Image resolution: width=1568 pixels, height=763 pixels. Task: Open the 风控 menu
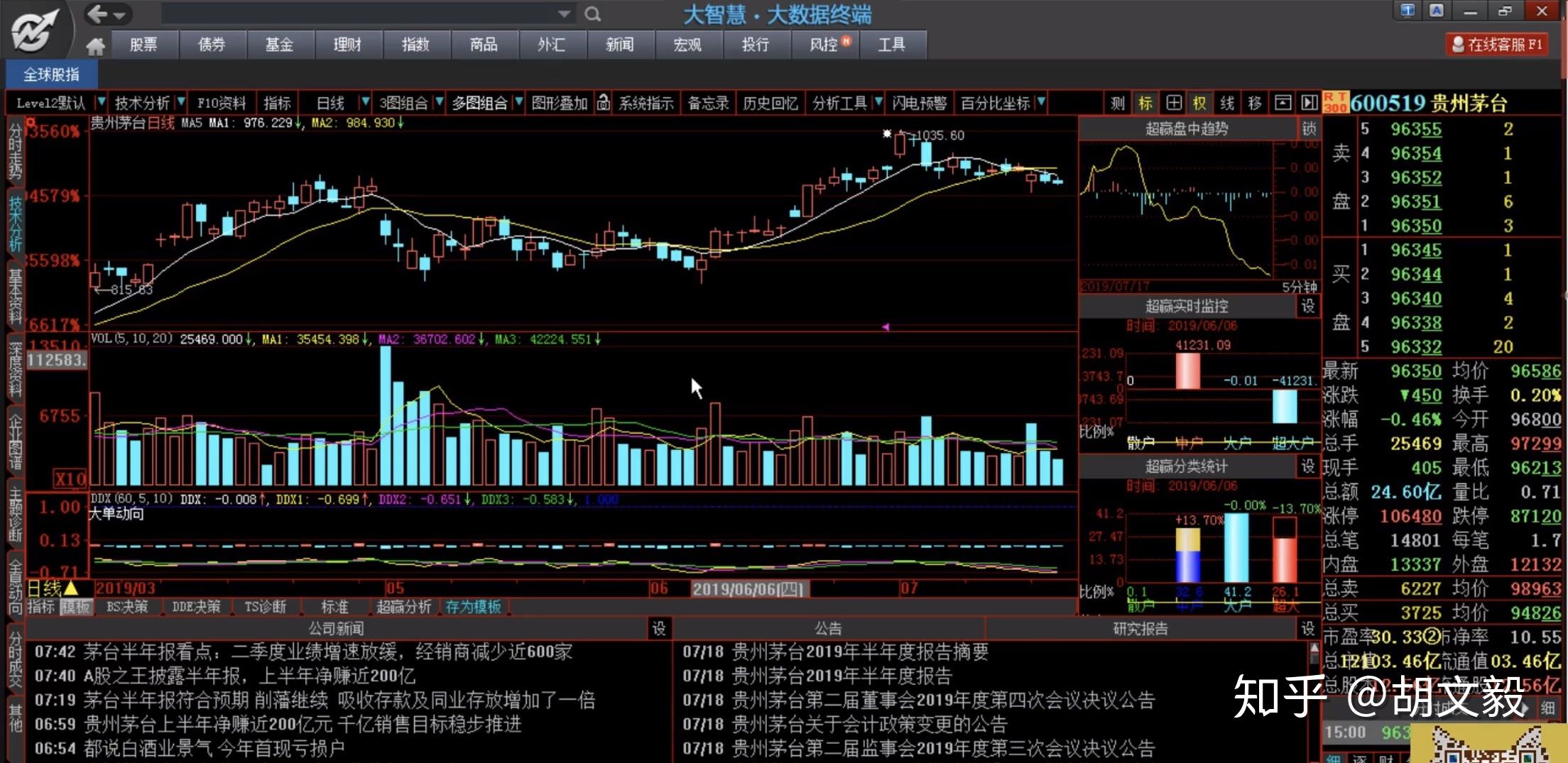pyautogui.click(x=824, y=45)
